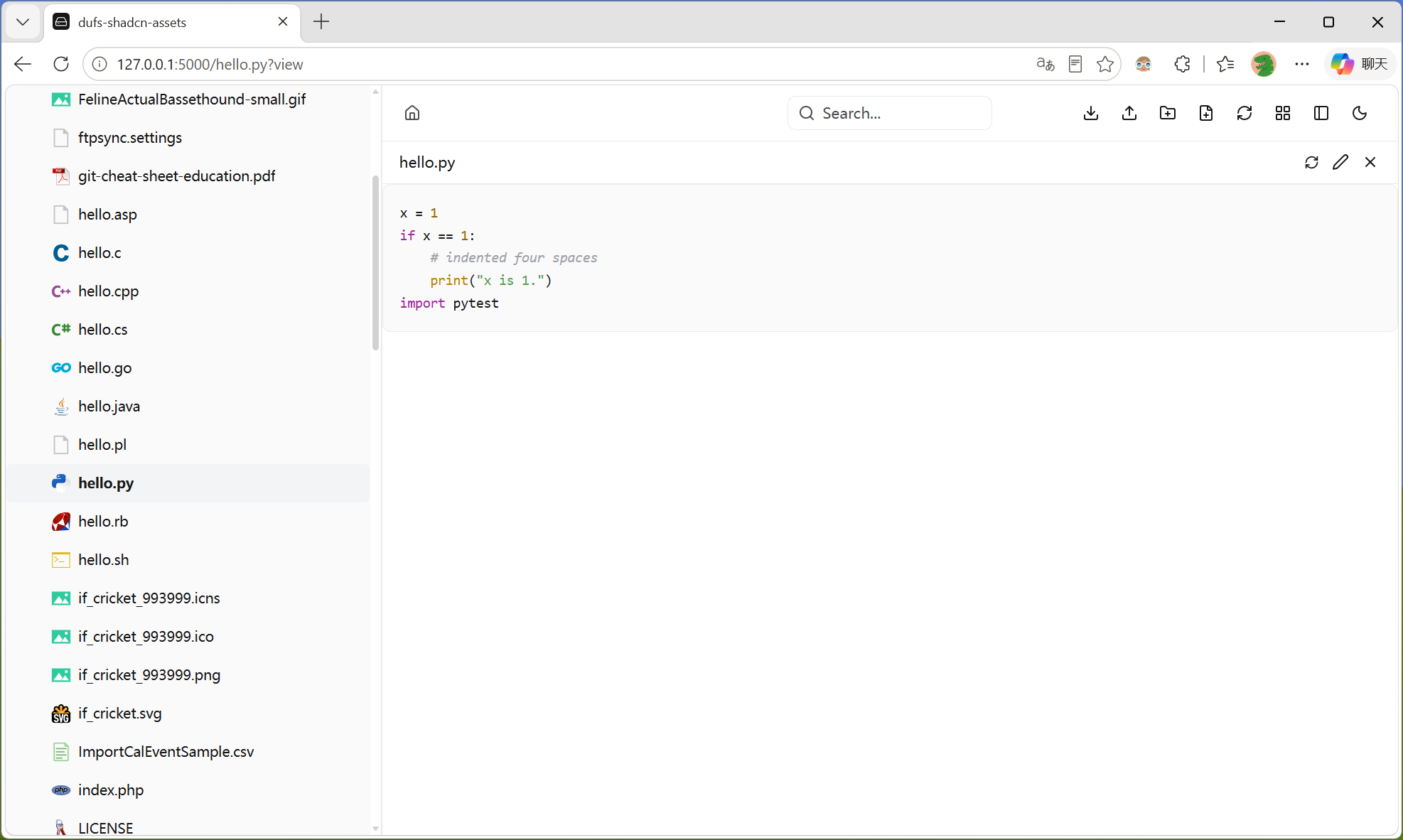Select hello.asp in file list
1403x840 pixels.
pyautogui.click(x=188, y=215)
